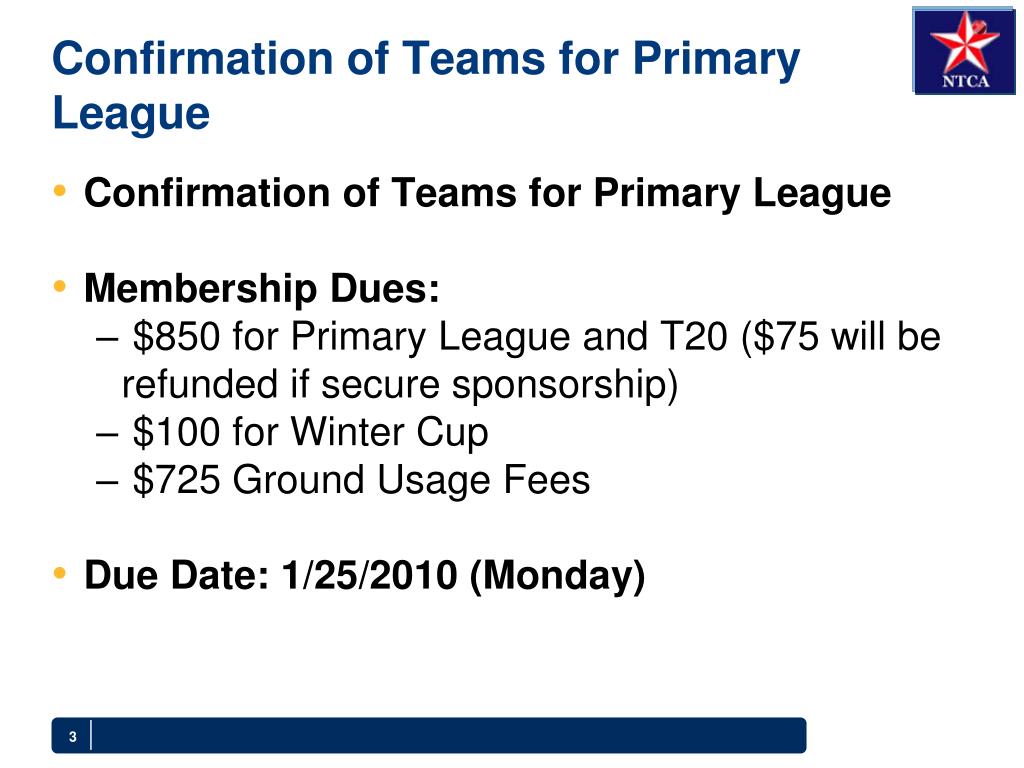
Task: Click the $100 for Winter Cup line
Action: (292, 432)
